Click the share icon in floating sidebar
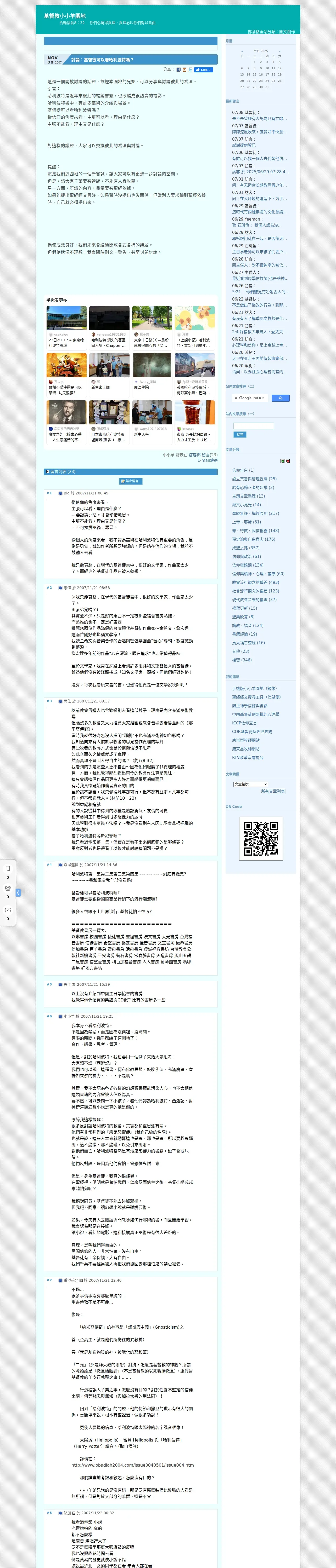 [8, 910]
